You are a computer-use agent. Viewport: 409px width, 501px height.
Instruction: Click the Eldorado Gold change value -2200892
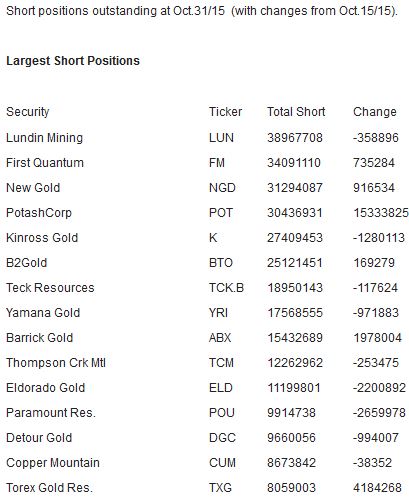click(x=379, y=388)
